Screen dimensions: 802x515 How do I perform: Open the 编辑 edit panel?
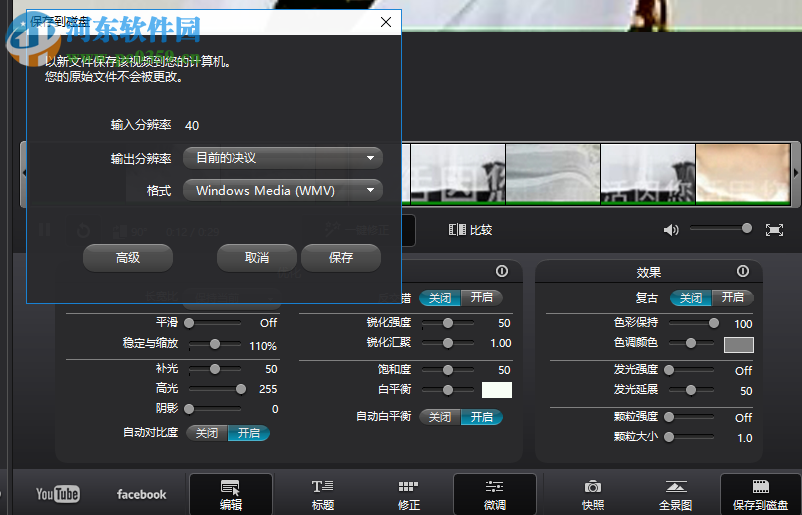coord(231,494)
